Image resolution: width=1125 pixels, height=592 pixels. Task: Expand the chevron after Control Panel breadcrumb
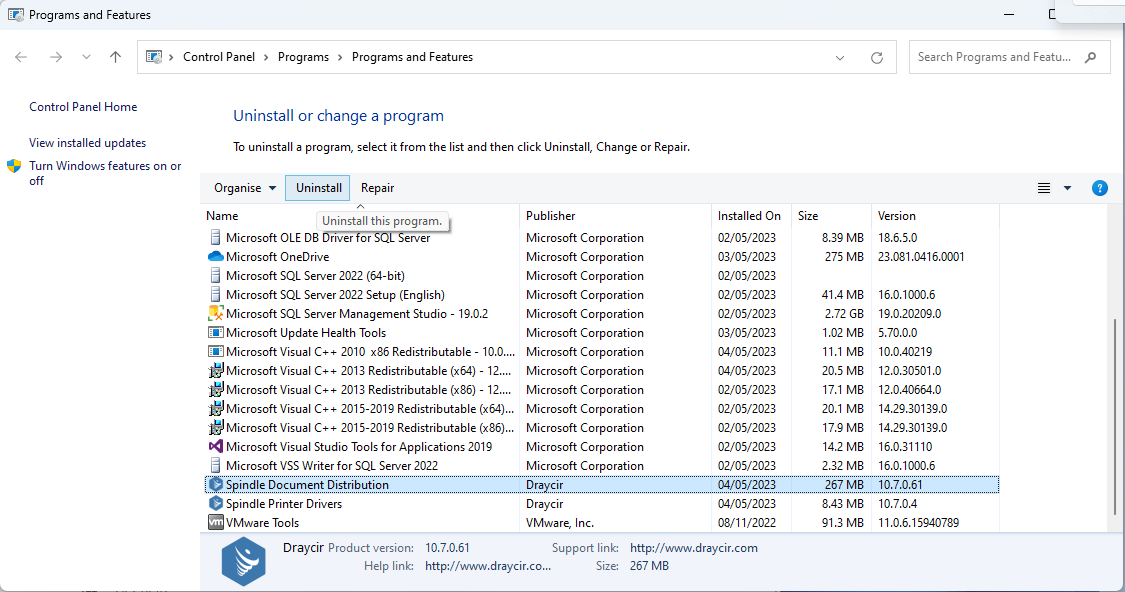tap(266, 57)
